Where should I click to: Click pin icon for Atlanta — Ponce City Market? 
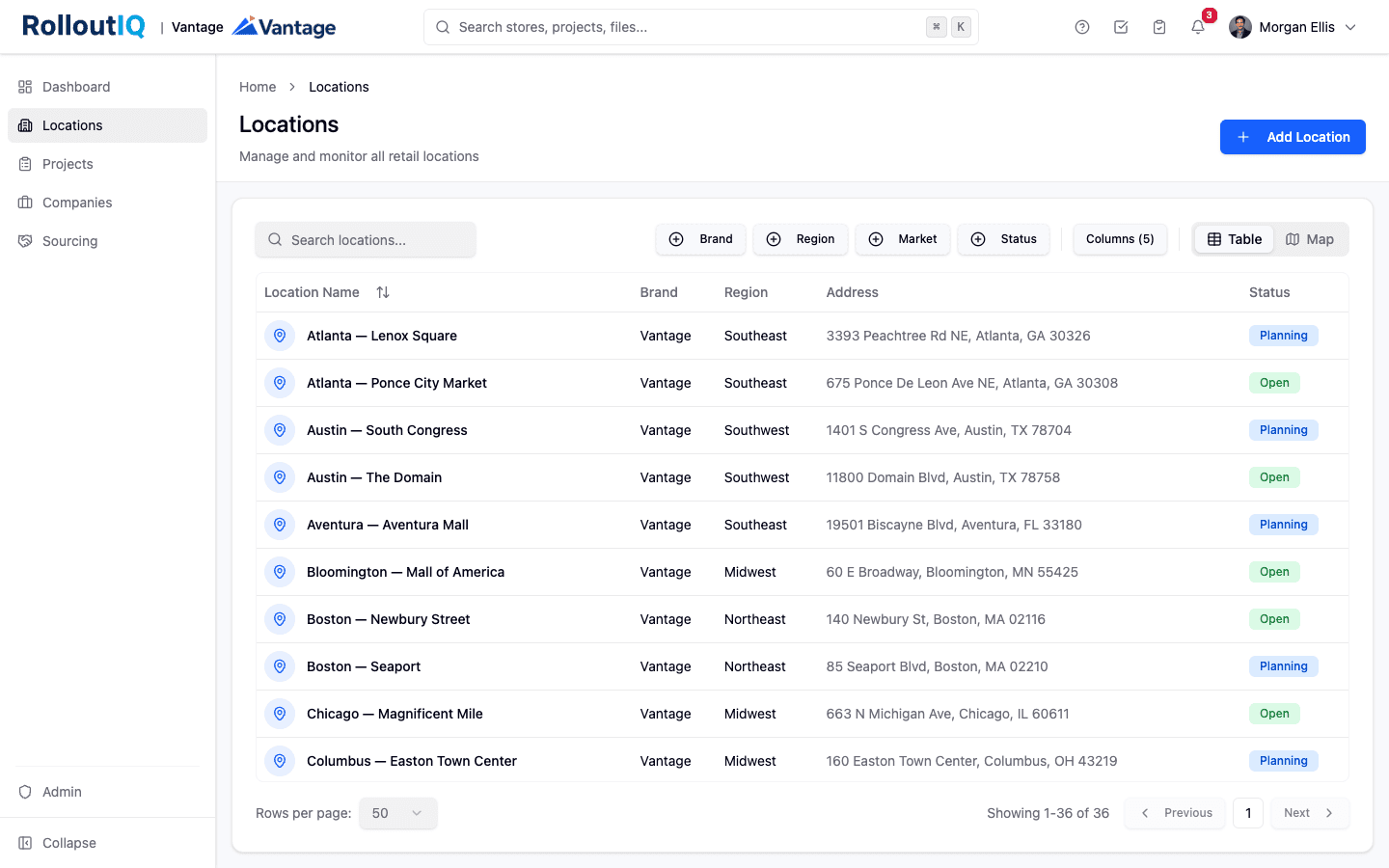tap(280, 383)
